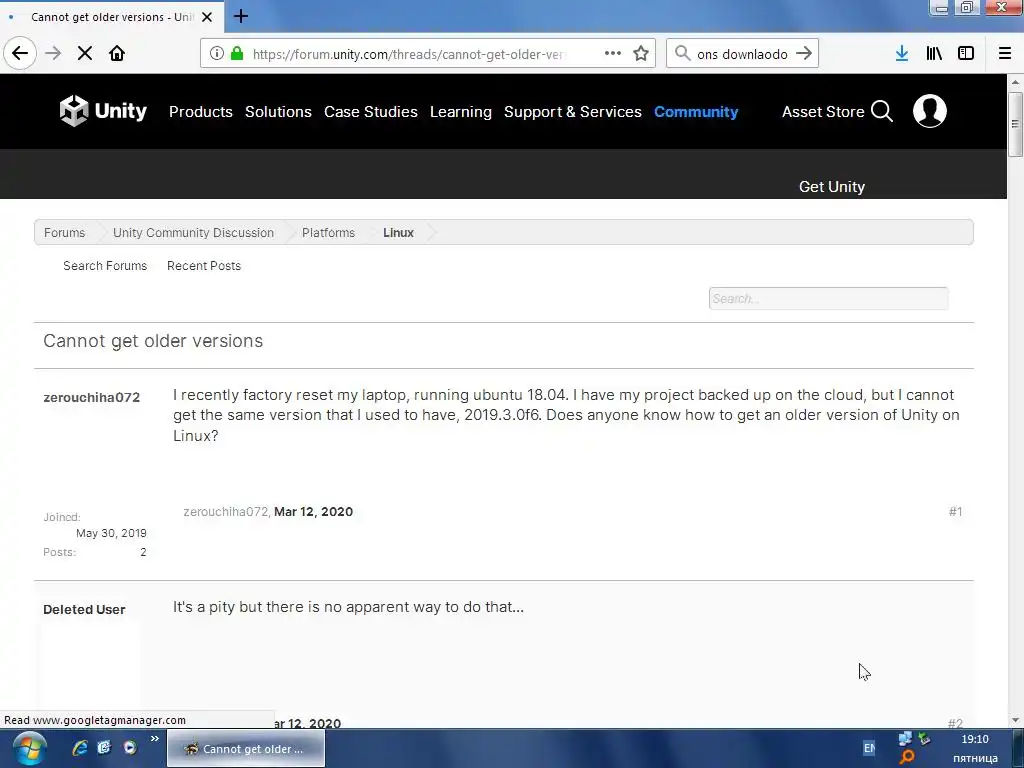Switch to Cannot get older taskbar window

(246, 748)
